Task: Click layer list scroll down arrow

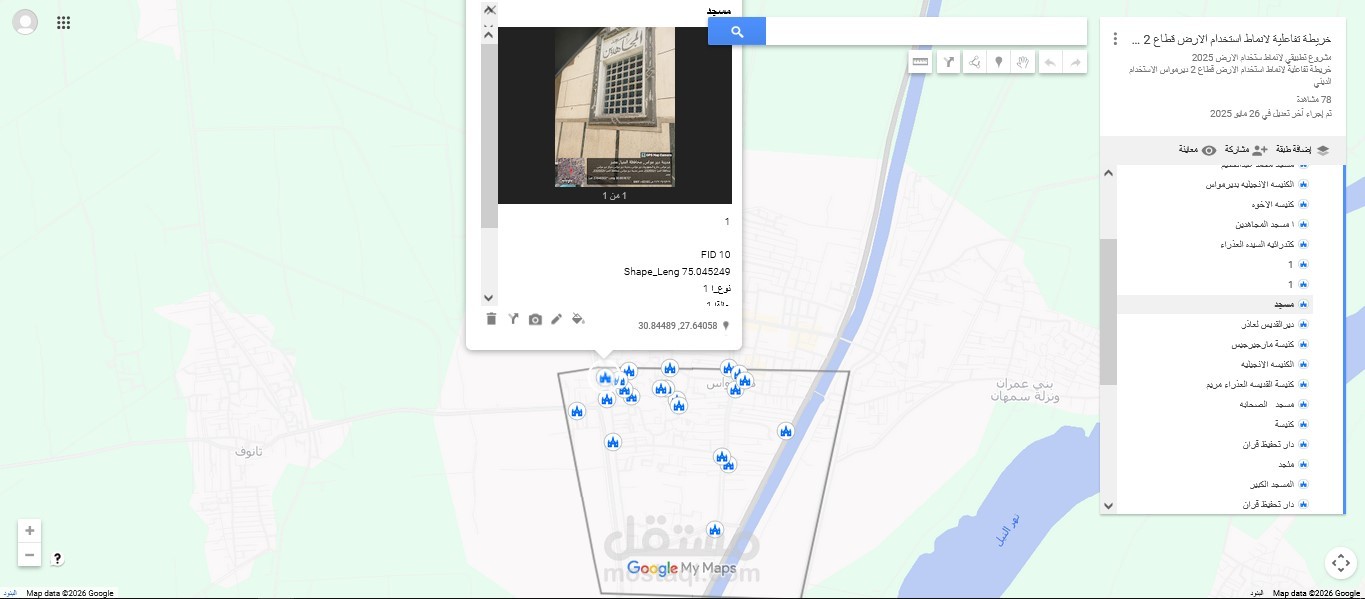Action: 1108,506
